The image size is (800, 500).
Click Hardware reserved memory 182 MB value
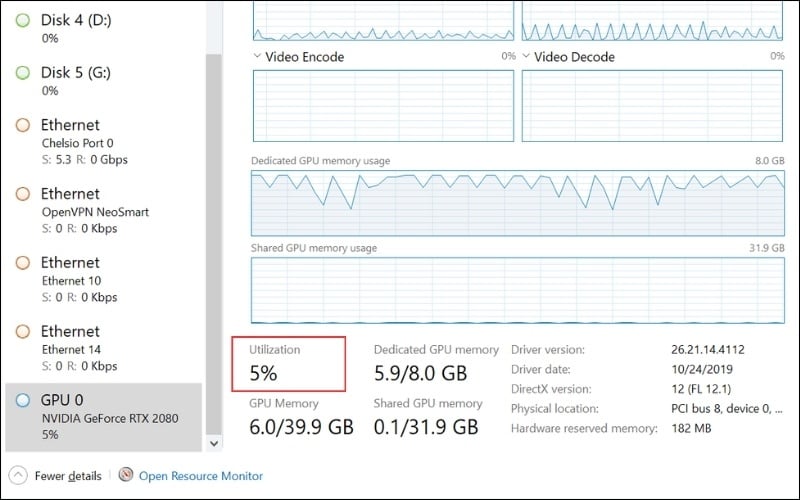pyautogui.click(x=691, y=429)
